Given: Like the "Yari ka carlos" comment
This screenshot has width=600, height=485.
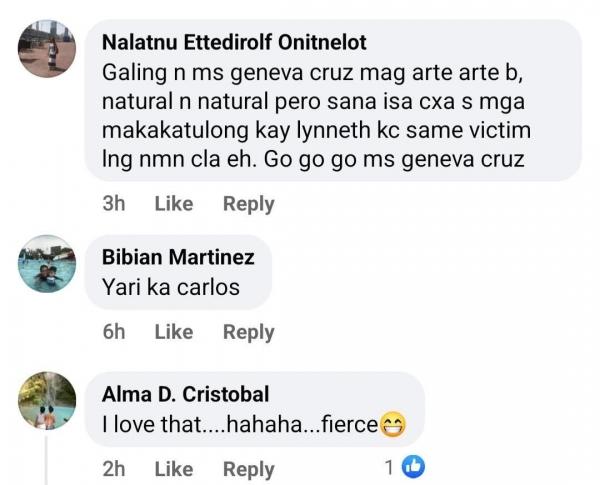Looking at the screenshot, I should click(173, 332).
